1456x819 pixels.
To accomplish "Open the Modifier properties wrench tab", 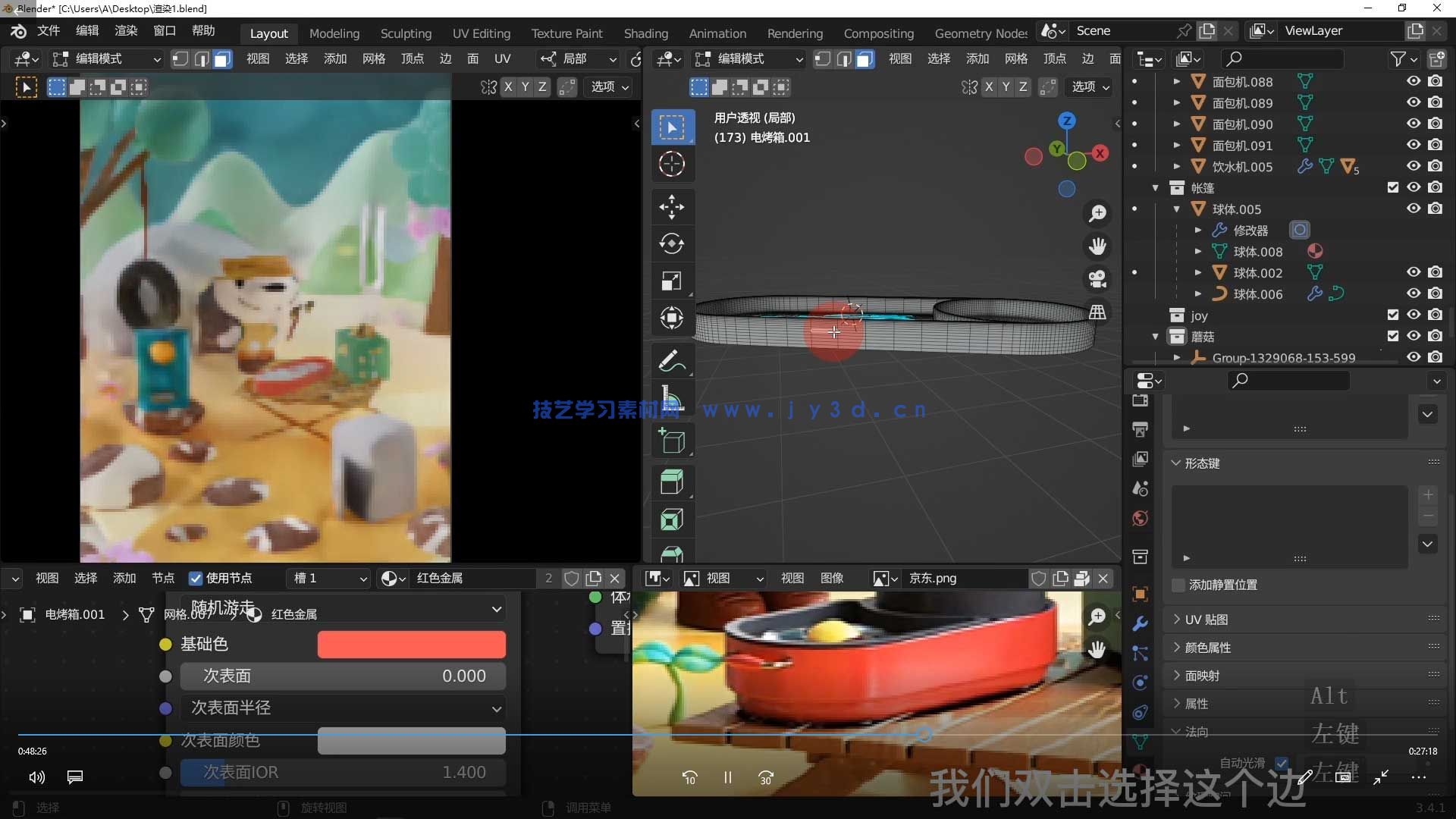I will 1140,624.
